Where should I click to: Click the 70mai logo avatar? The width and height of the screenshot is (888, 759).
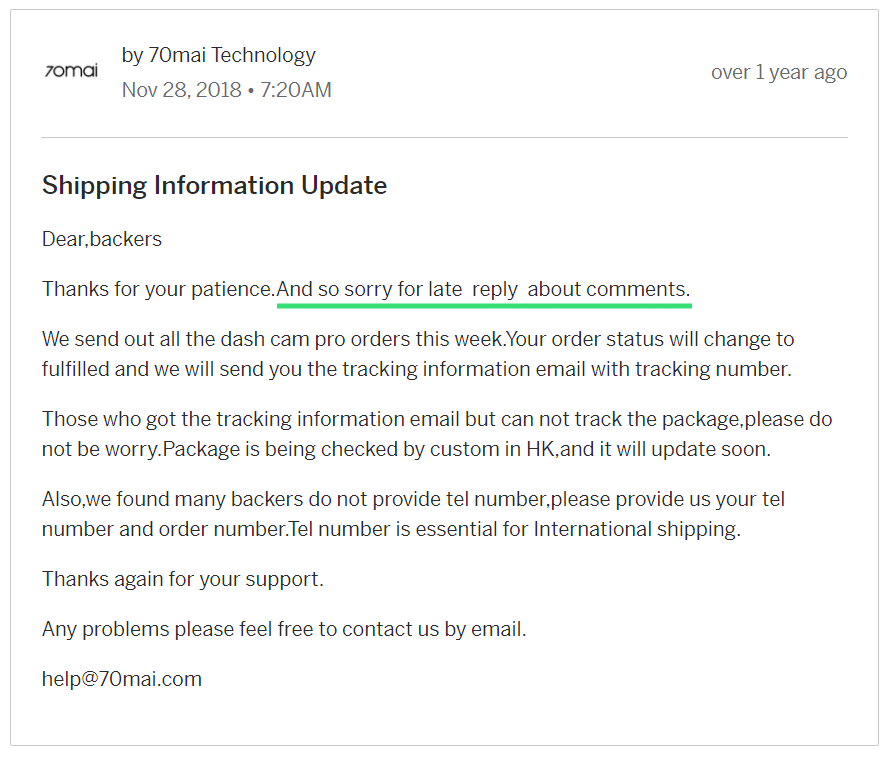(71, 71)
